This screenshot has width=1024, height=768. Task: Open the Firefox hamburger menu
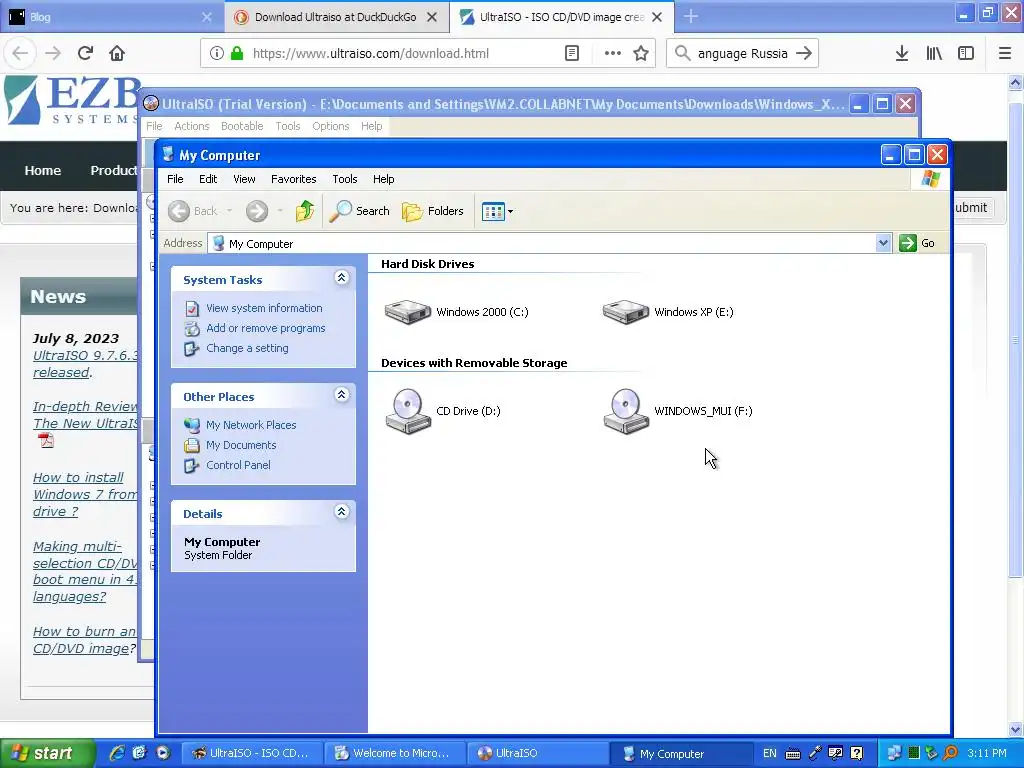[1004, 54]
